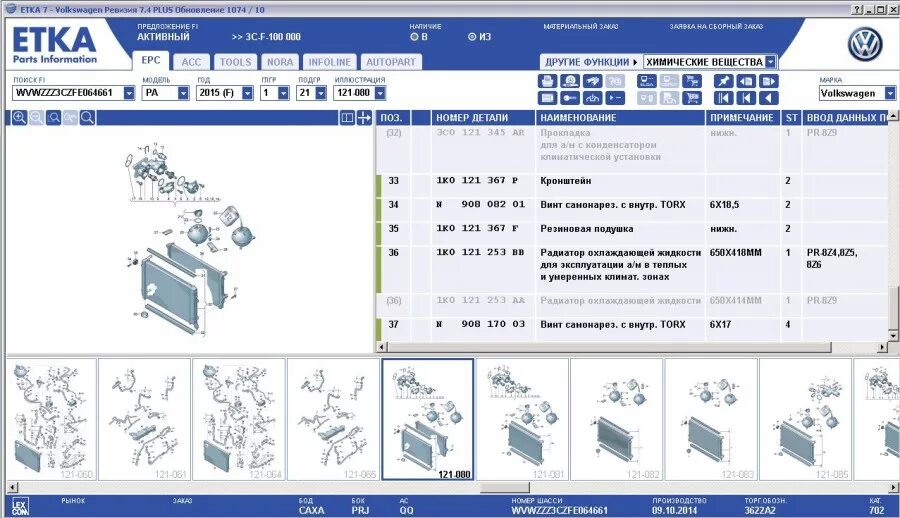900x518 pixels.
Task: Click the VIN search input field
Action: coord(68,93)
